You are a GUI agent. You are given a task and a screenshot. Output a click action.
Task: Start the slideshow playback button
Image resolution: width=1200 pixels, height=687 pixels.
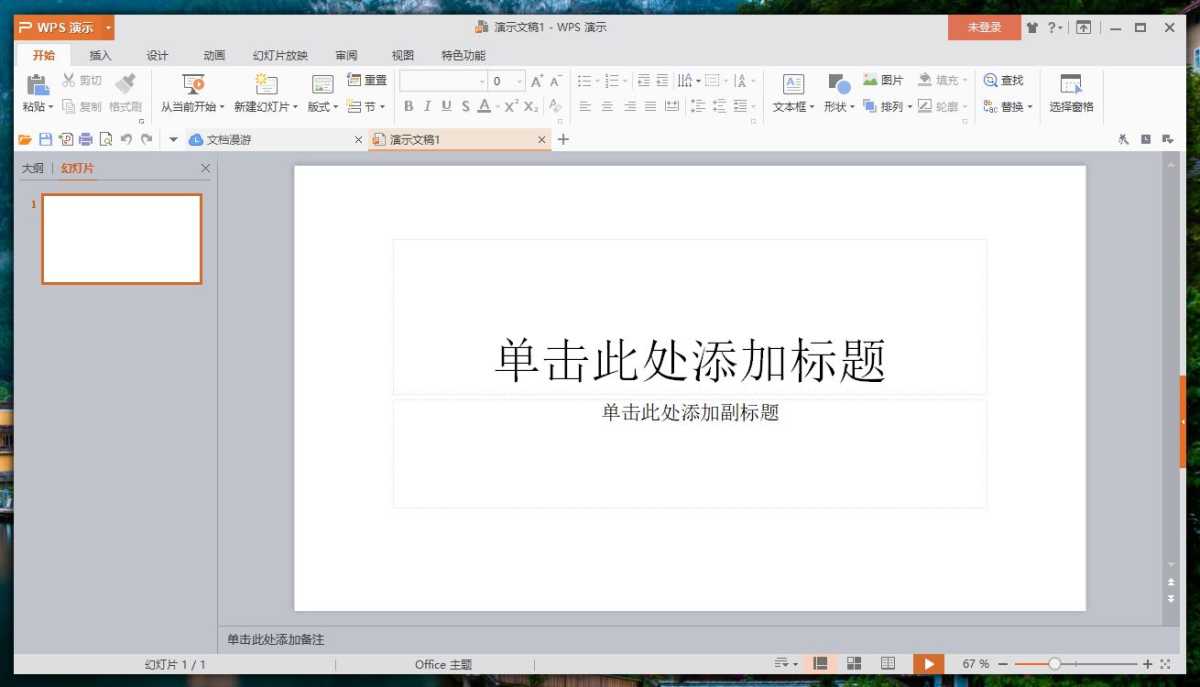(x=927, y=663)
